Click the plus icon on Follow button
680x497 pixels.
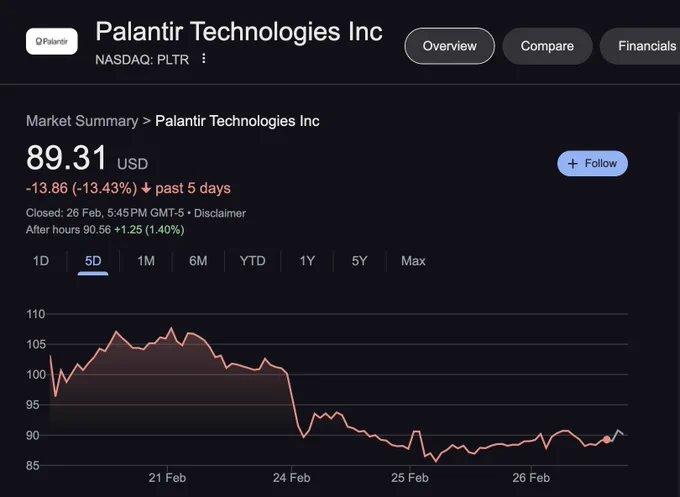click(x=572, y=163)
